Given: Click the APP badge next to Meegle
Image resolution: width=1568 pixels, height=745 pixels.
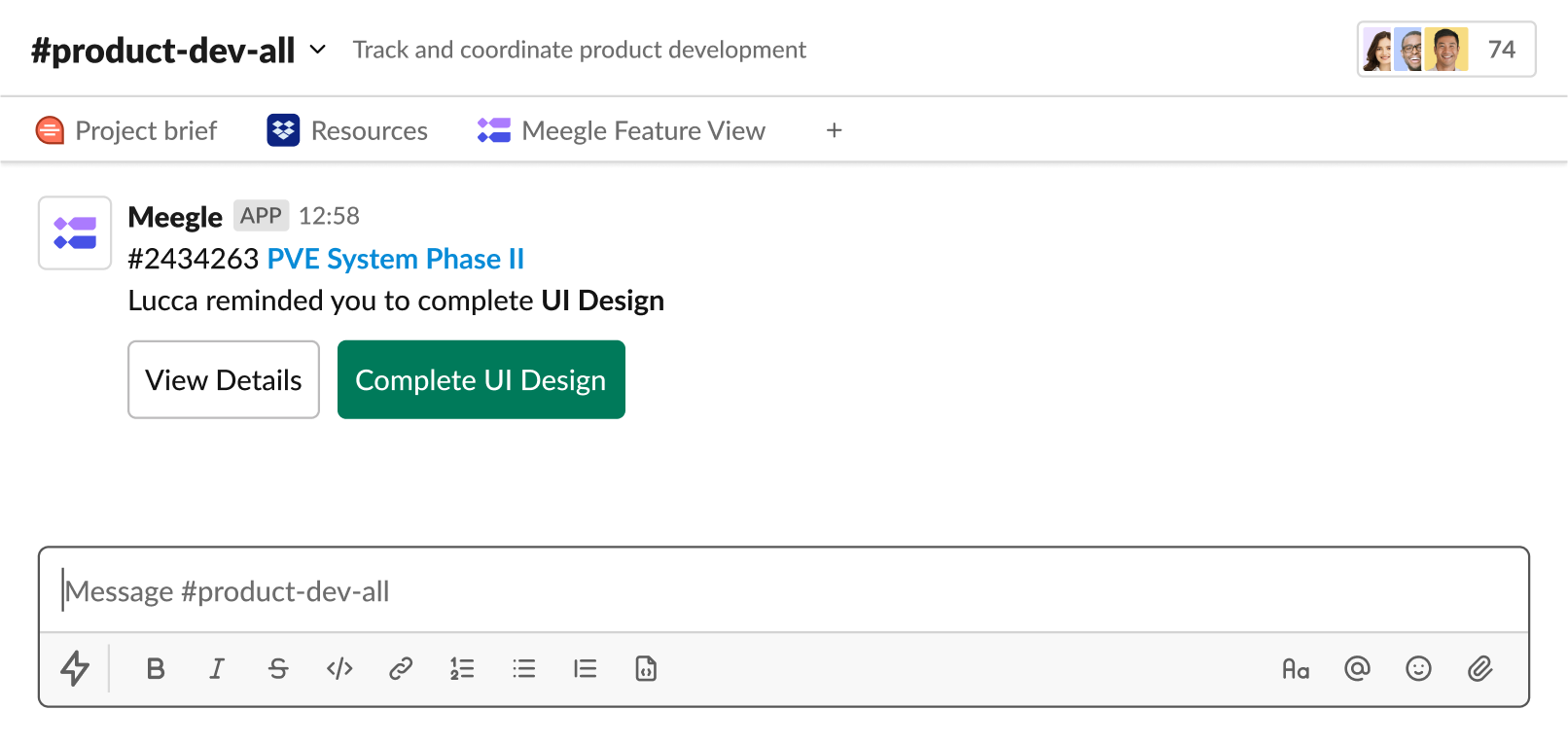Looking at the screenshot, I should [261, 216].
